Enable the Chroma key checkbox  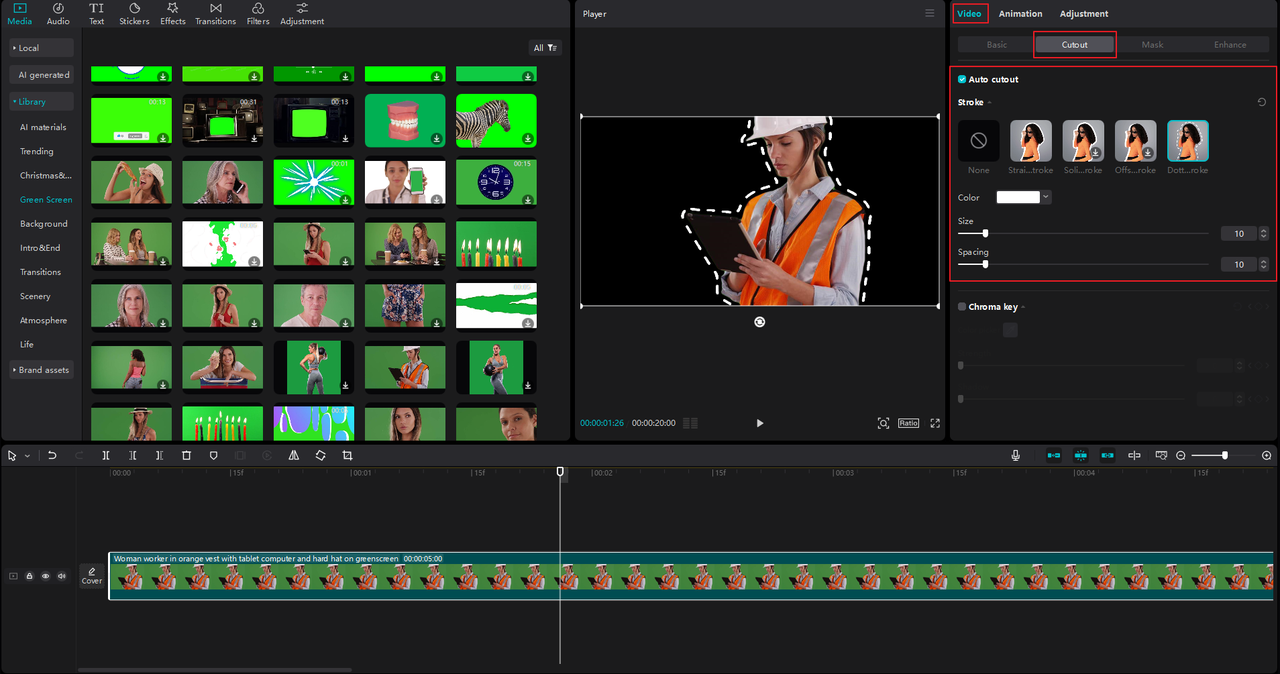(961, 306)
